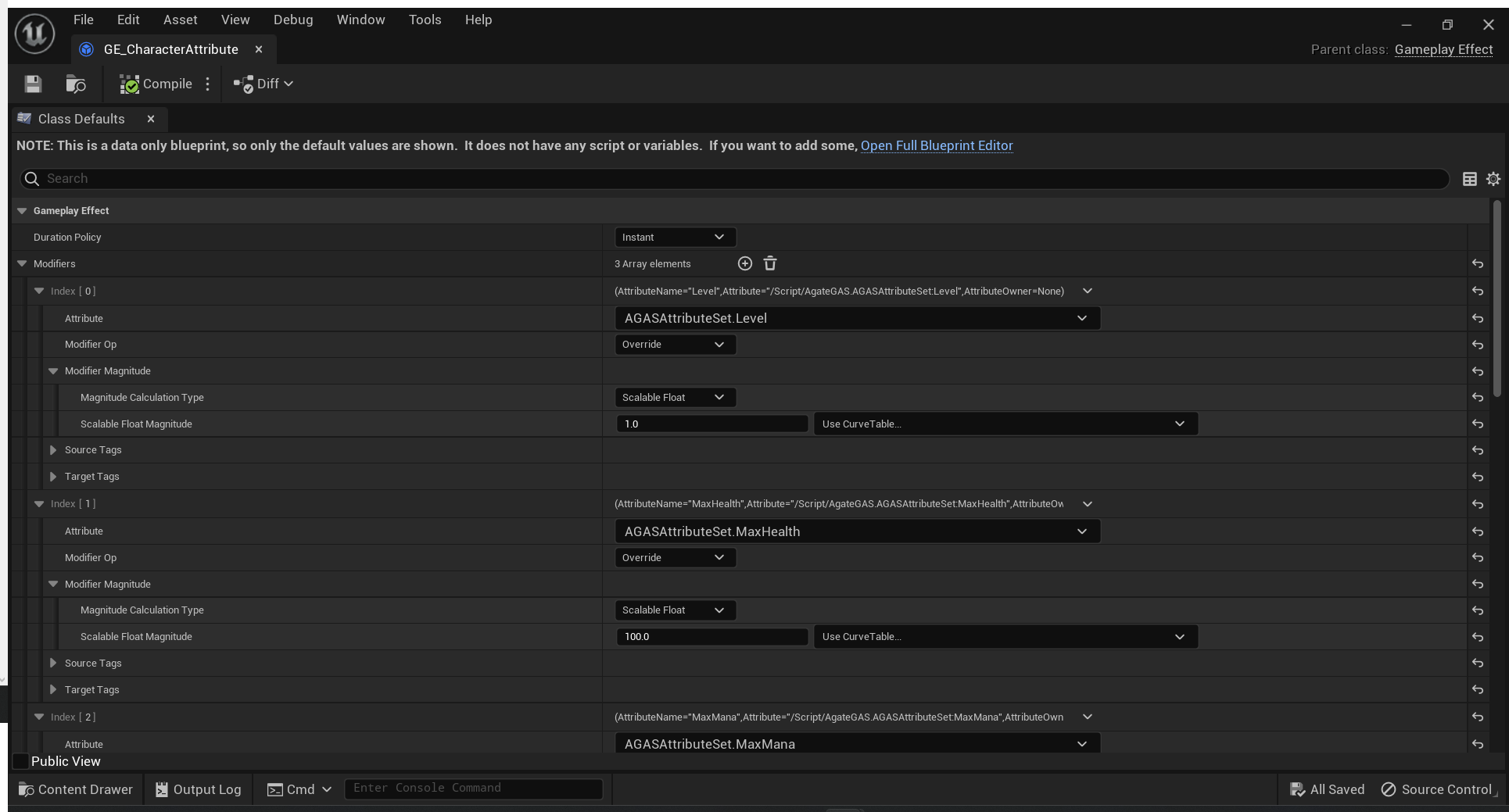Open the Output Log
This screenshot has height=812, width=1509.
point(199,789)
